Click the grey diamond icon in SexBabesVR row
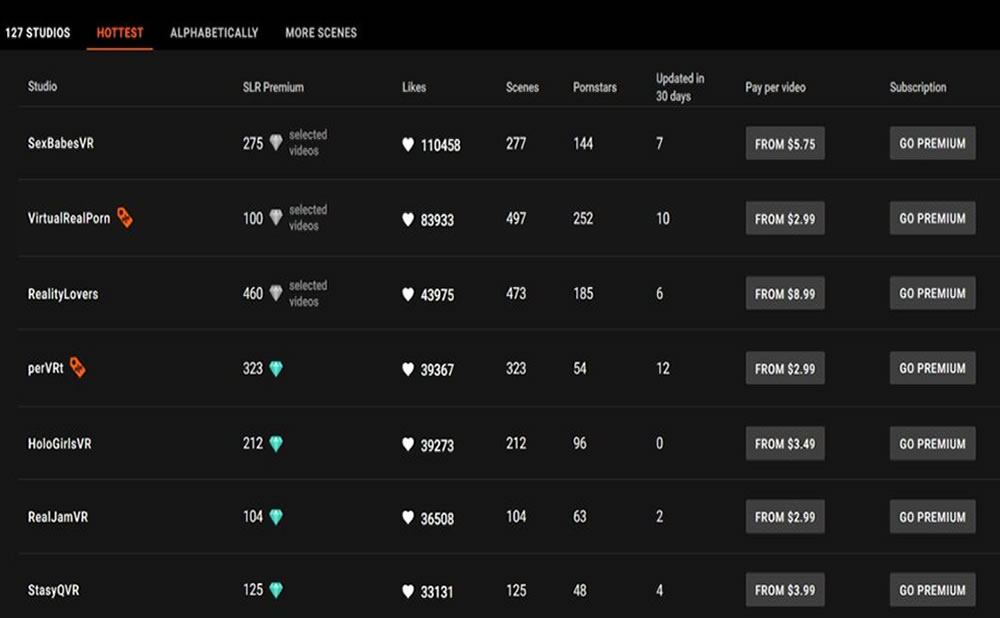The width and height of the screenshot is (1000, 618). click(276, 143)
